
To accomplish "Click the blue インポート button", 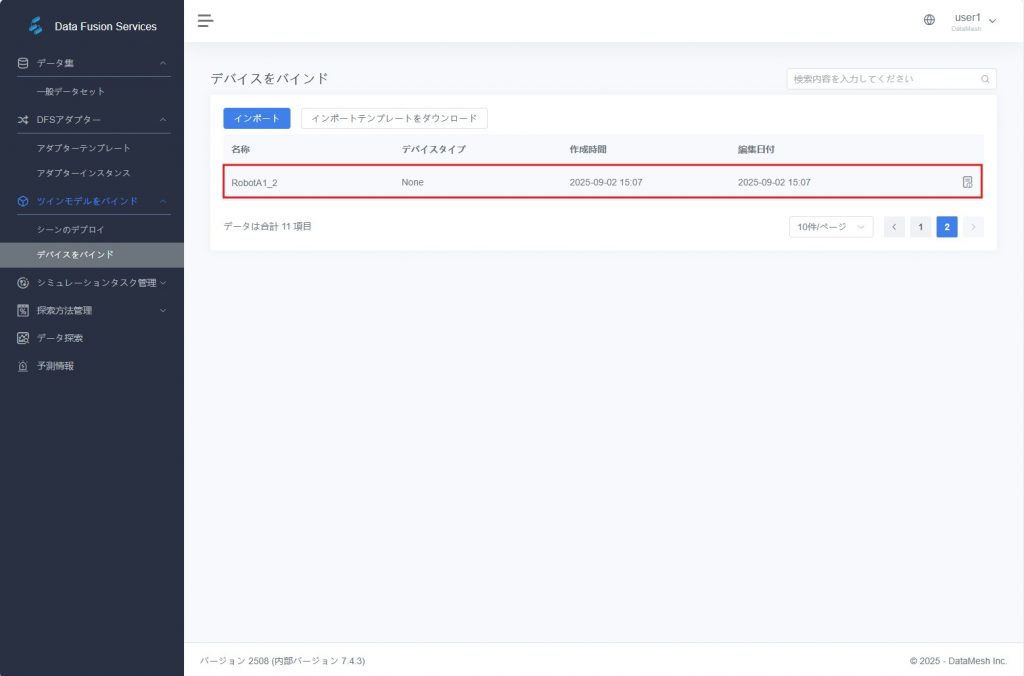I will 256,118.
